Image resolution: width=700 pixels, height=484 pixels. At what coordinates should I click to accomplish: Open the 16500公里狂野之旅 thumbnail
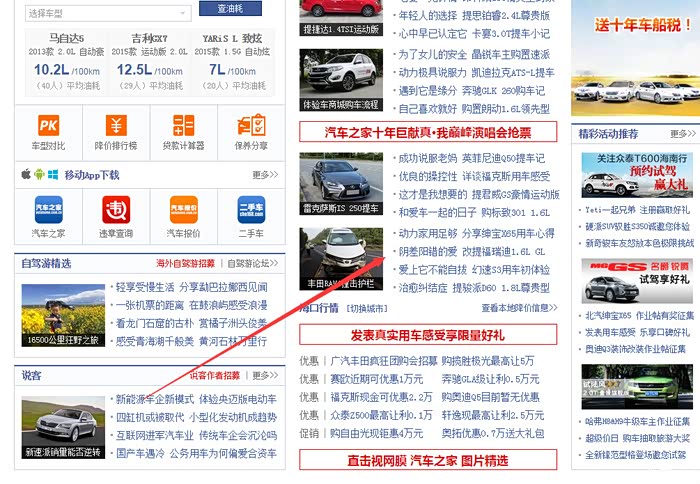63,315
